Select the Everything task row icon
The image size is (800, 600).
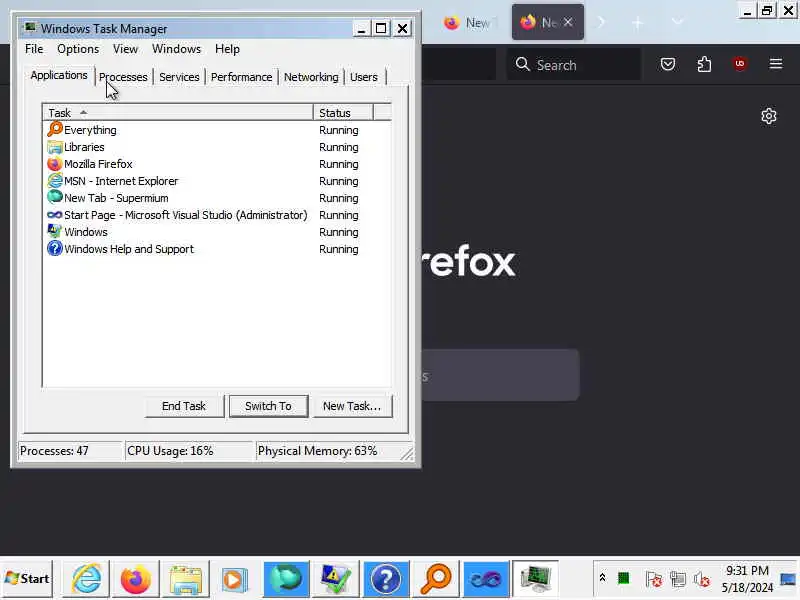[x=55, y=130]
